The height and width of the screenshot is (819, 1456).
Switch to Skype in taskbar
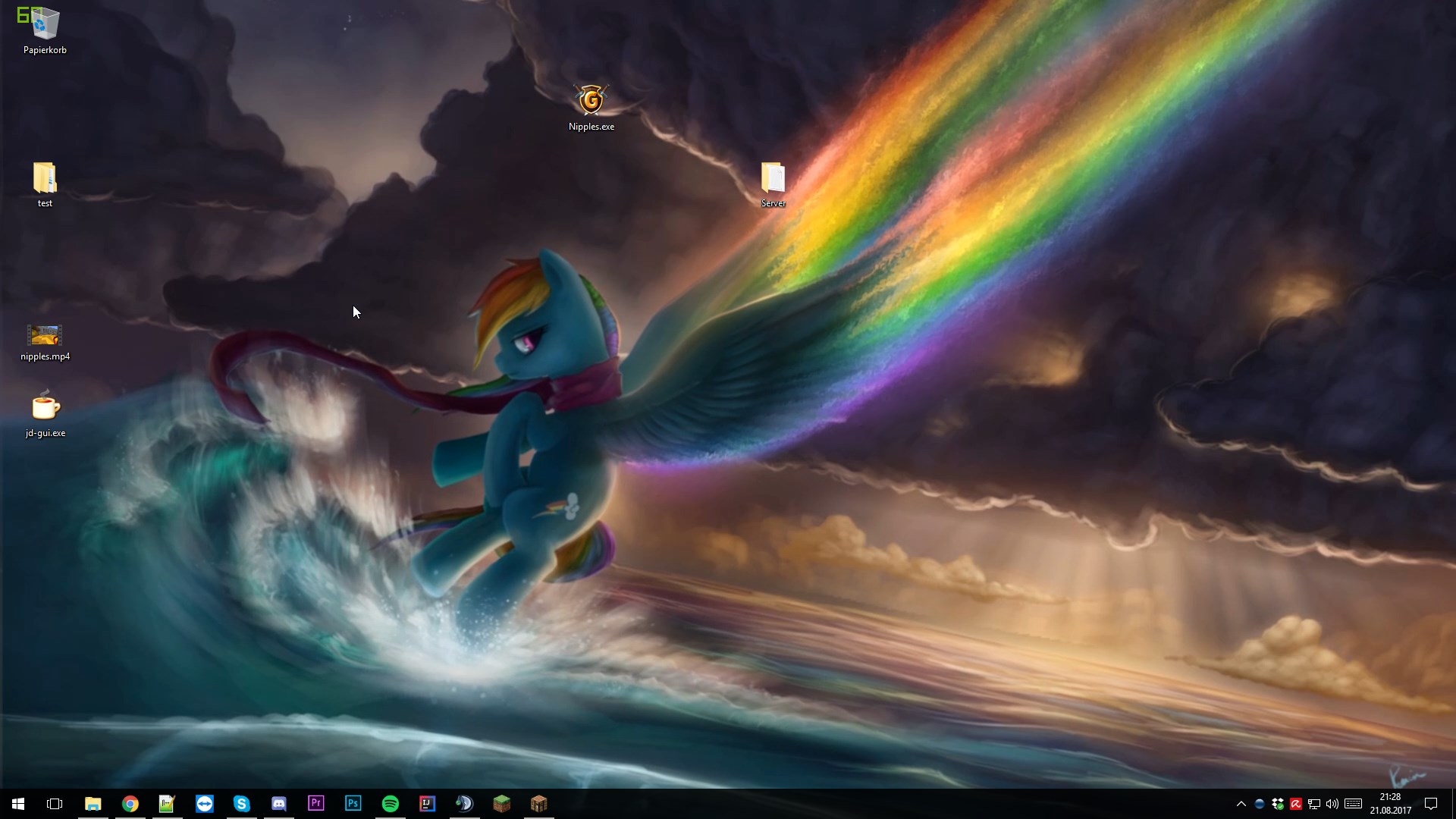click(x=242, y=804)
